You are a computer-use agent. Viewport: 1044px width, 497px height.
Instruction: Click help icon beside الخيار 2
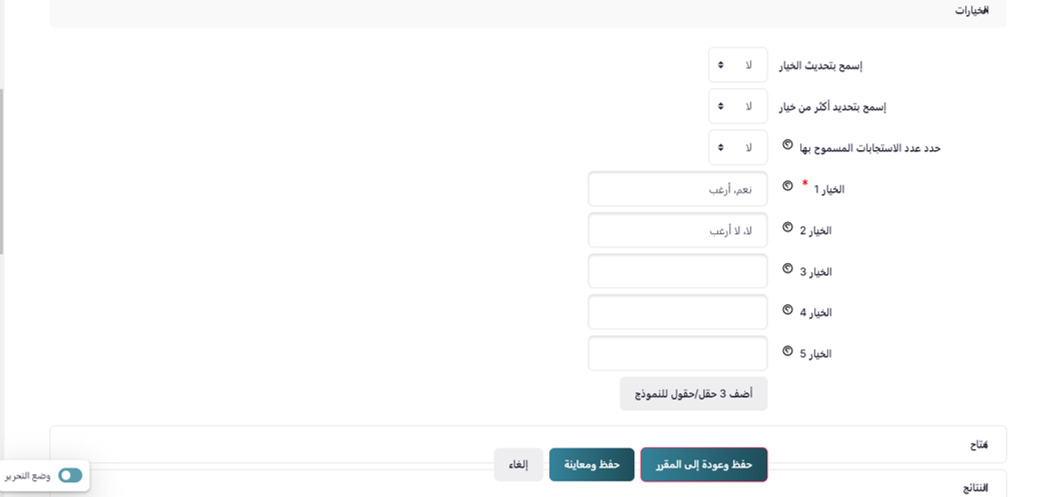click(x=788, y=228)
